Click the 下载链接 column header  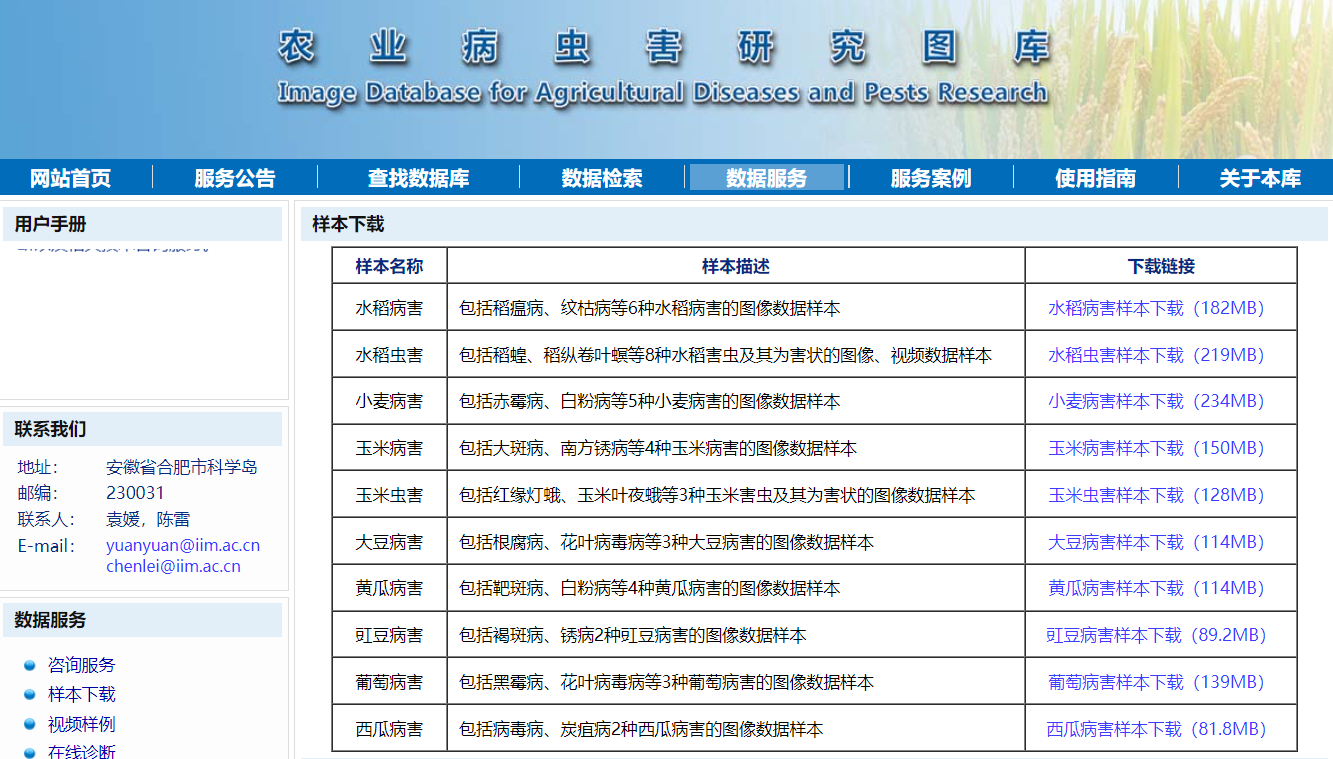1161,266
